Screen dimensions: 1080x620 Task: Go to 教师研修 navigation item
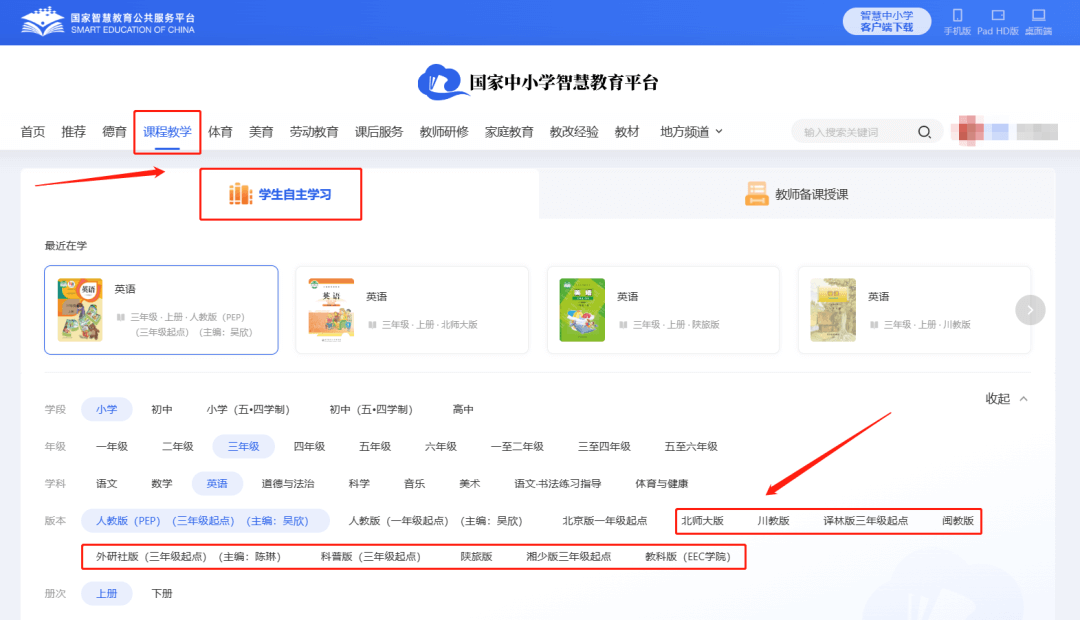[x=444, y=132]
